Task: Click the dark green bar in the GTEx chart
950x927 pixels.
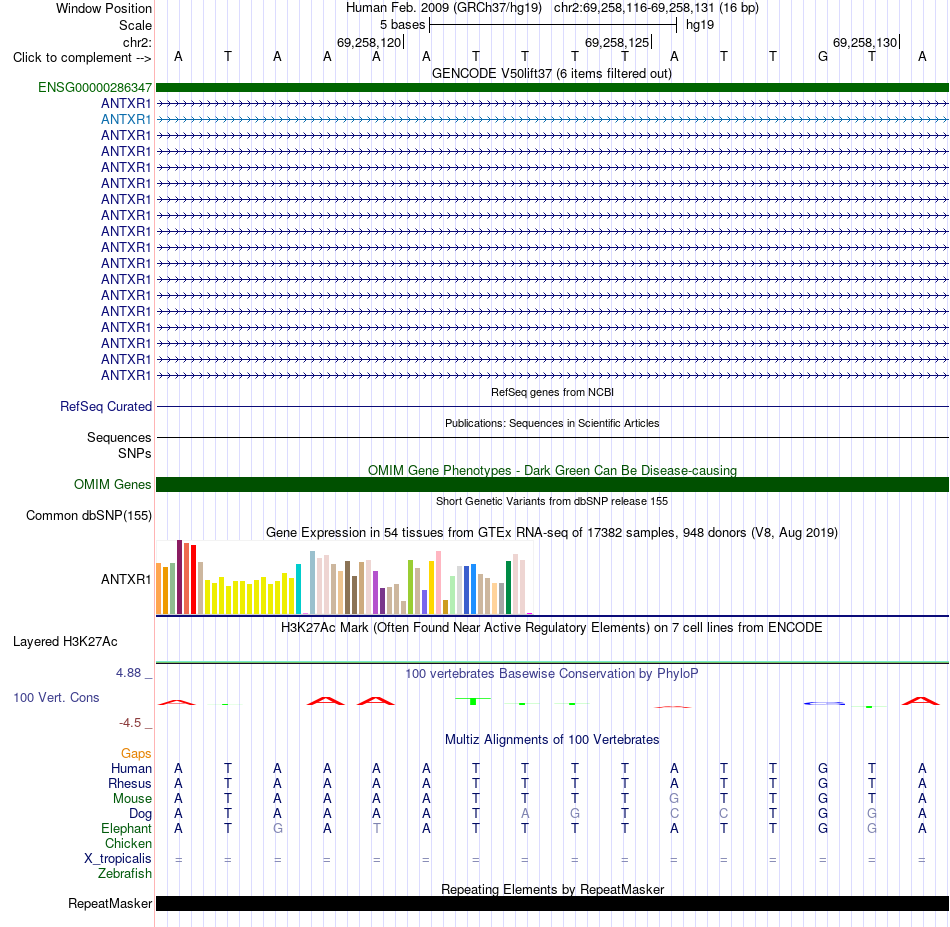Action: 508,588
